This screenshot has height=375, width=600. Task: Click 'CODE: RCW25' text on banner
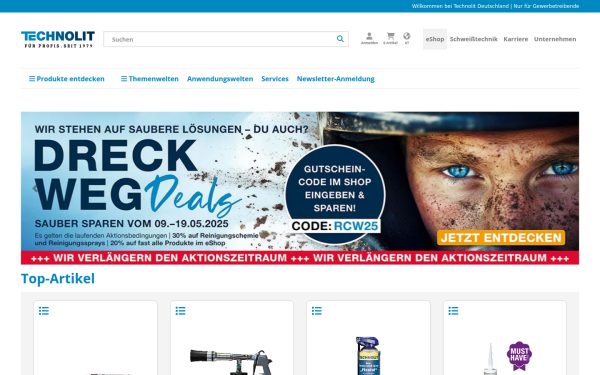pyautogui.click(x=334, y=226)
